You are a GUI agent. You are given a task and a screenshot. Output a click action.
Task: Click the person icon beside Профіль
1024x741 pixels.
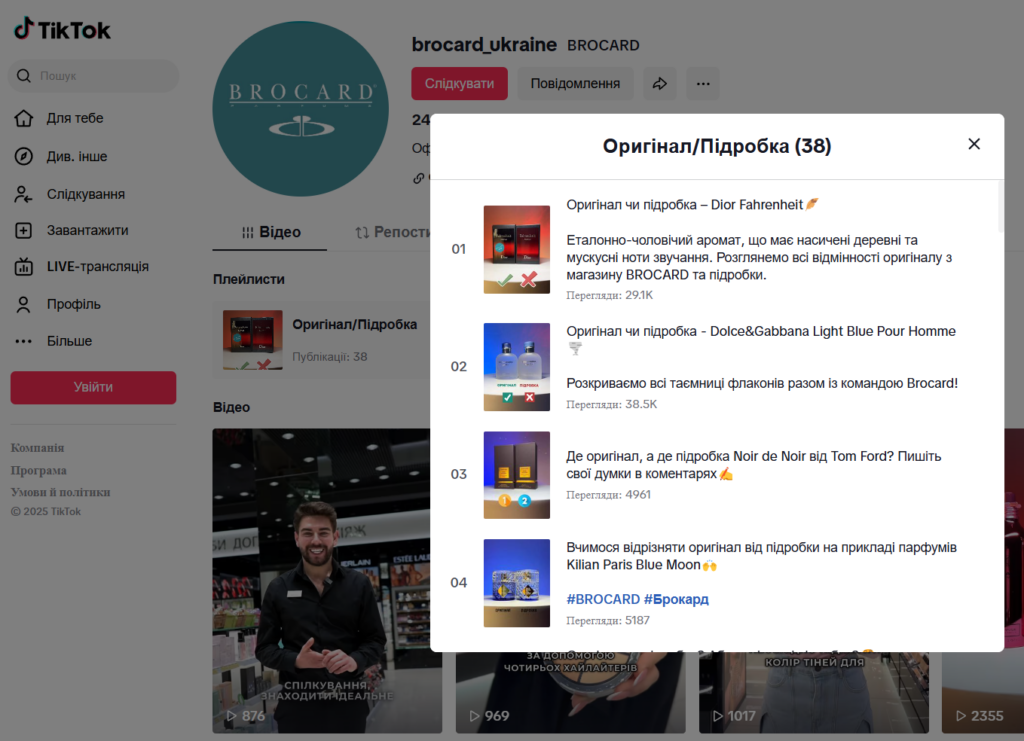click(24, 304)
